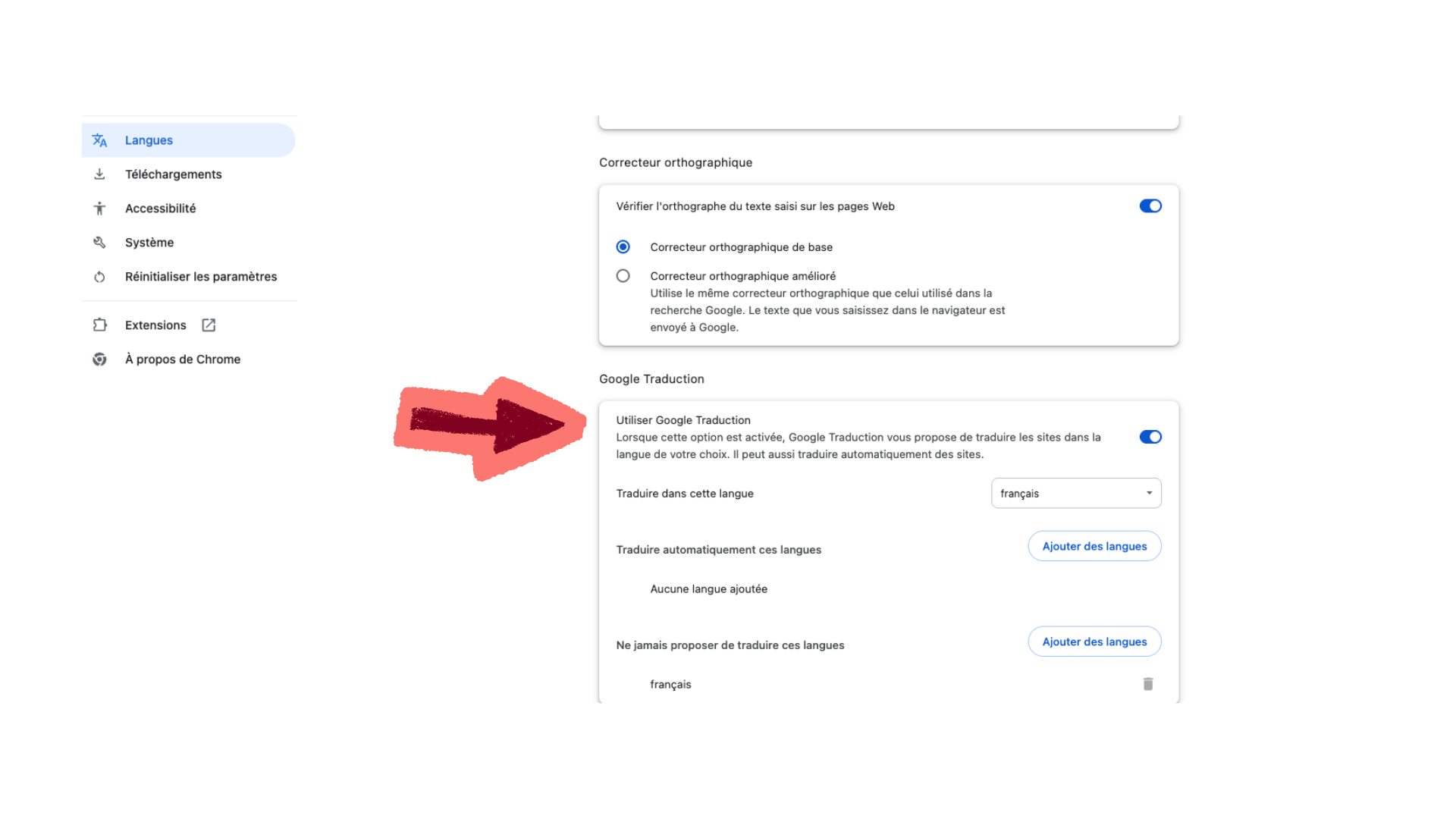Open the Téléchargements settings section
The image size is (1456, 819).
174,174
